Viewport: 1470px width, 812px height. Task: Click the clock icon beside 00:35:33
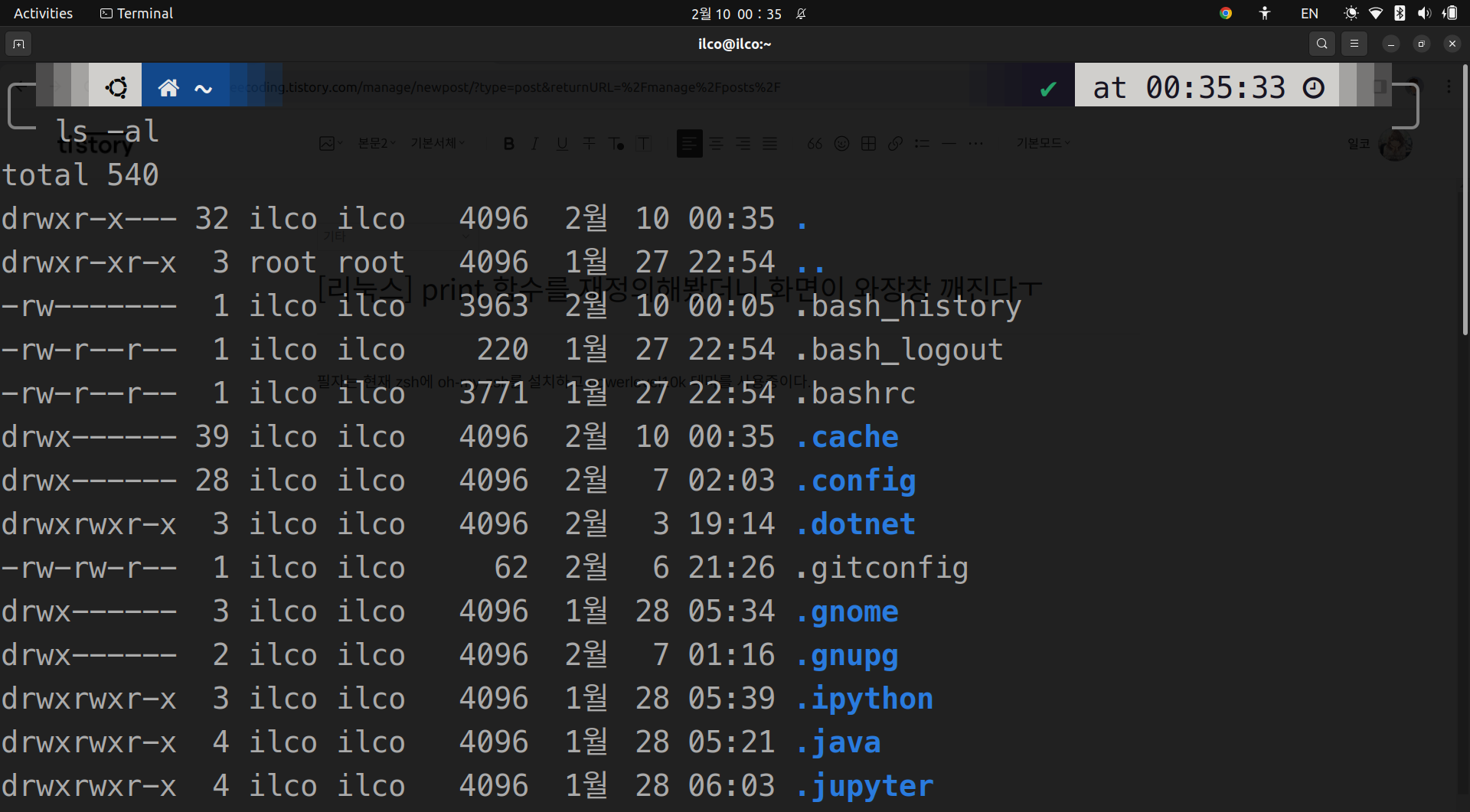(1314, 88)
